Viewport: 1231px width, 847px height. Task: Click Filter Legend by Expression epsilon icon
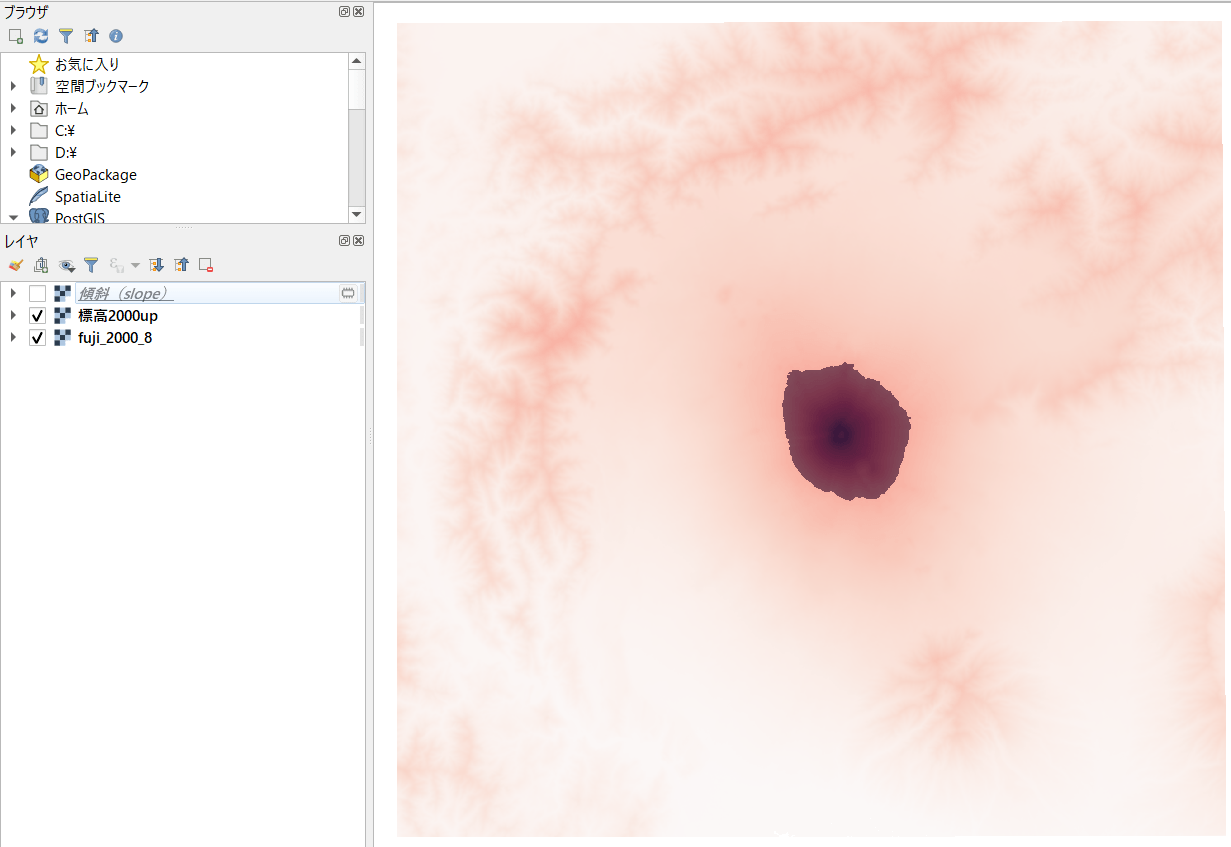(117, 265)
